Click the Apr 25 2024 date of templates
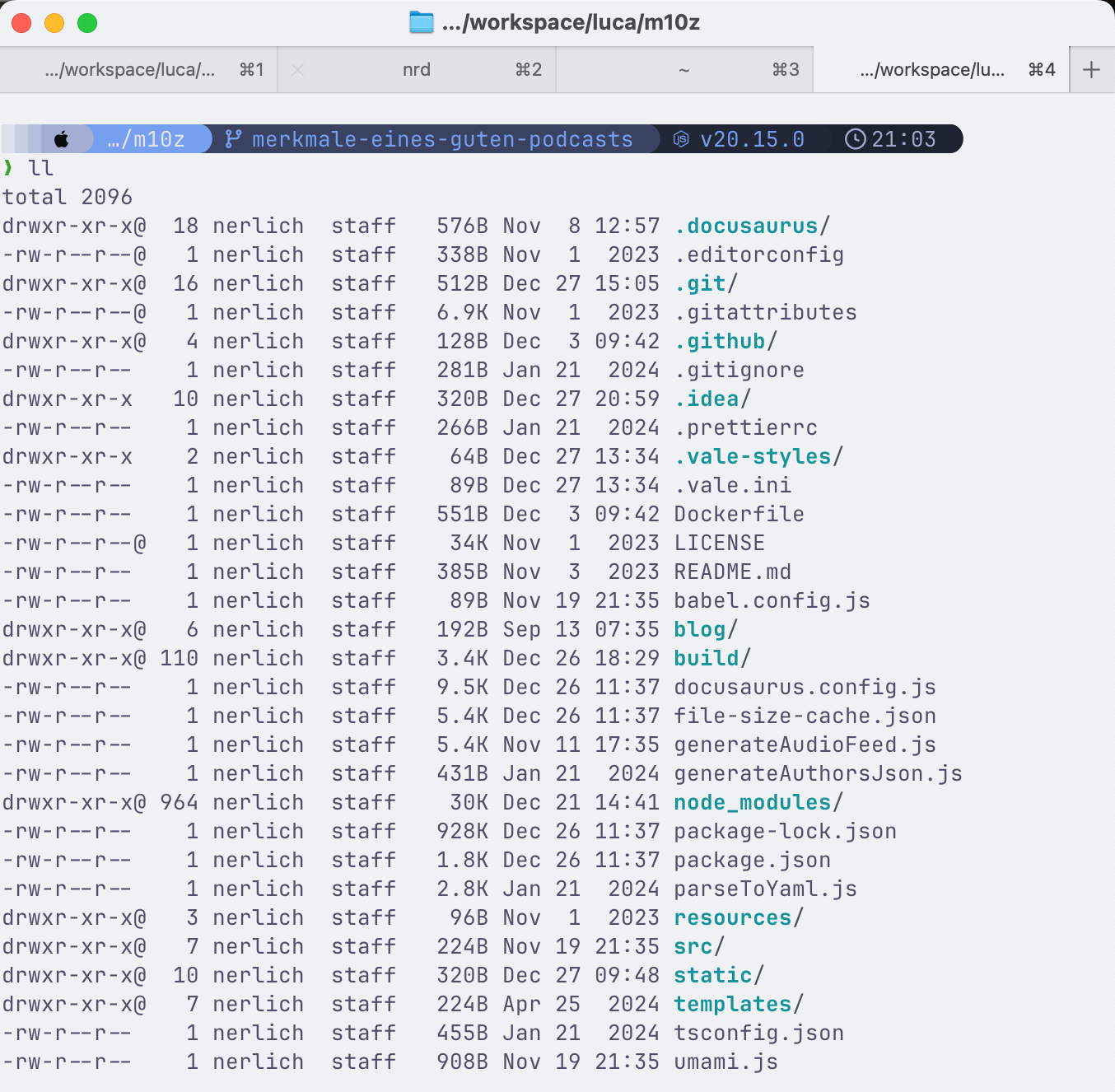1115x1092 pixels. click(581, 1004)
